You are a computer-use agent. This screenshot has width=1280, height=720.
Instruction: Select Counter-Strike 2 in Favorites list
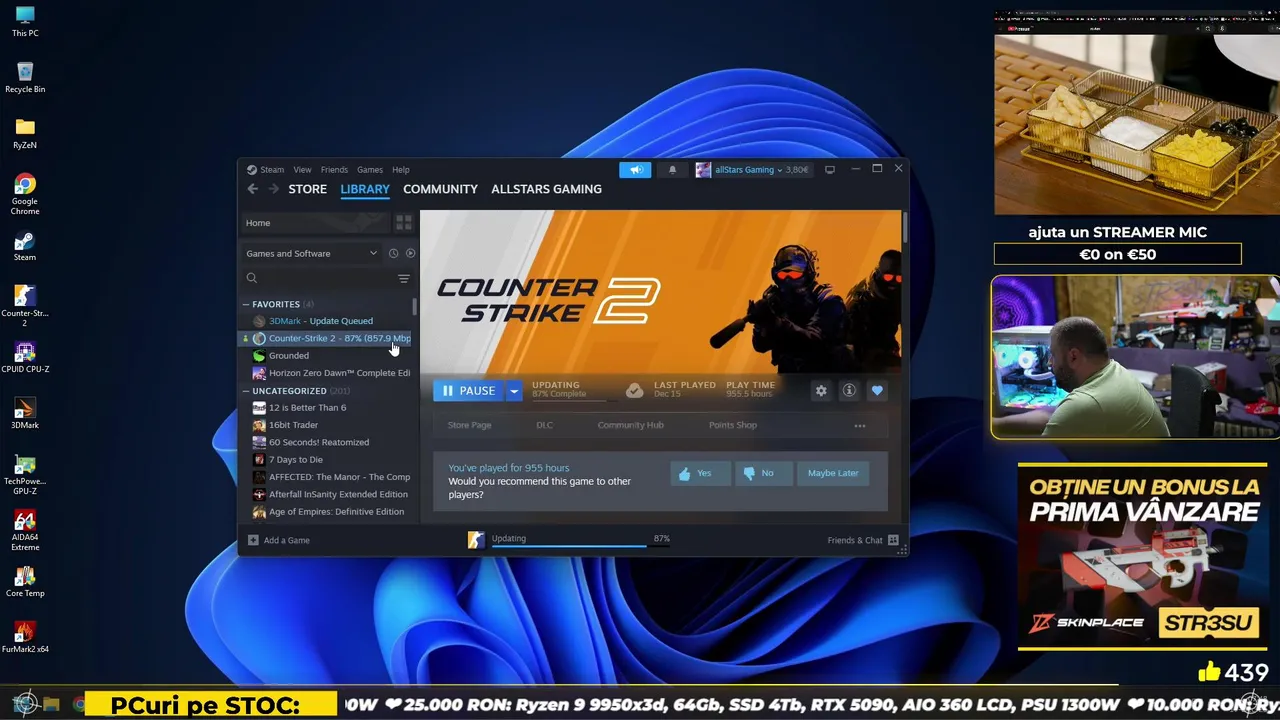326,338
